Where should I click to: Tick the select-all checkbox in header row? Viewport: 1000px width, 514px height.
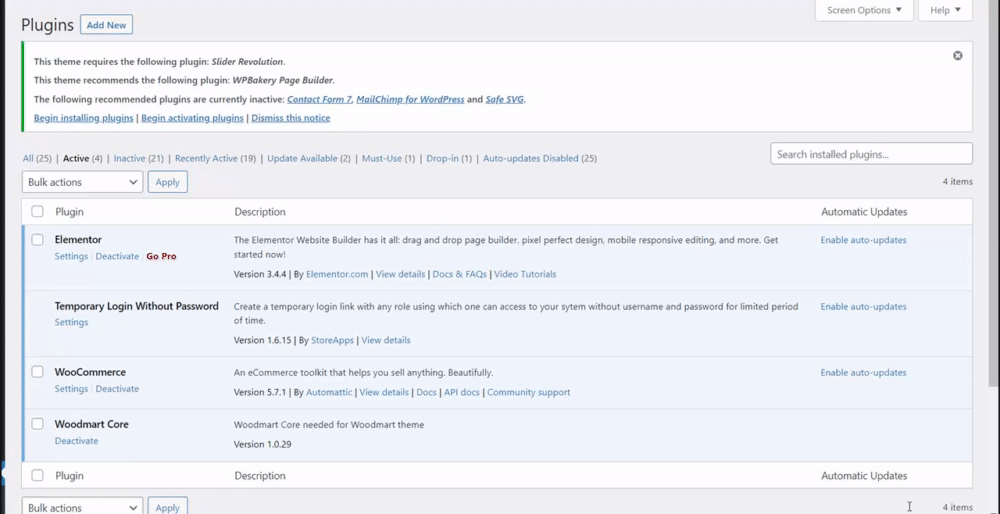(38, 211)
